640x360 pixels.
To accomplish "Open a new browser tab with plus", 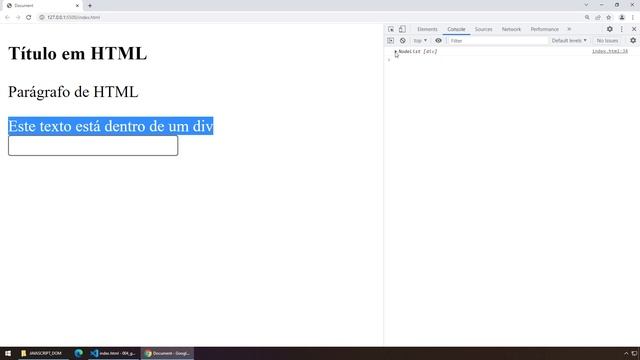I will [x=90, y=6].
